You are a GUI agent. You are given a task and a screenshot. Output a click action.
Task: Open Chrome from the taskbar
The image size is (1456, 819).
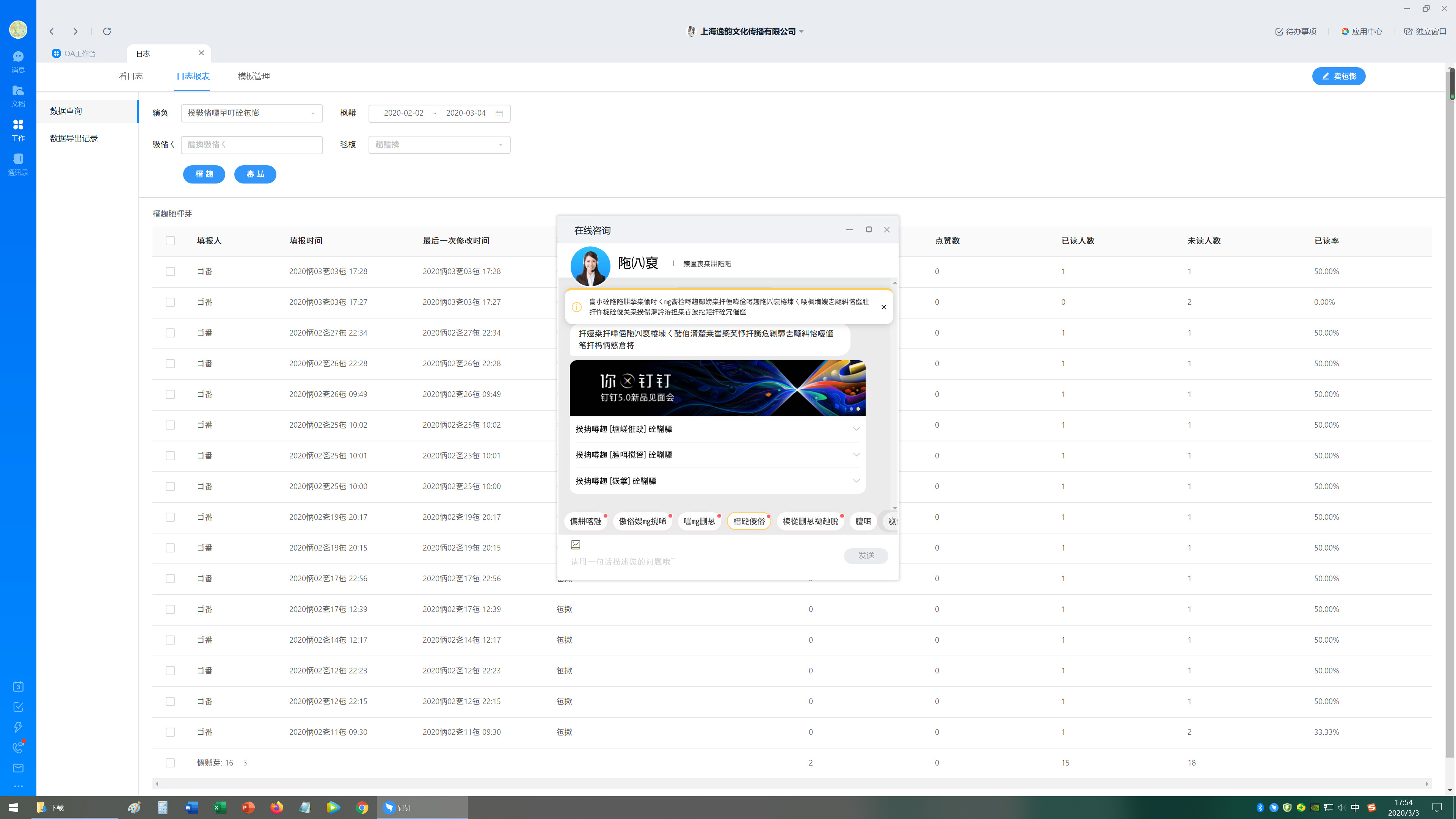pos(362,807)
